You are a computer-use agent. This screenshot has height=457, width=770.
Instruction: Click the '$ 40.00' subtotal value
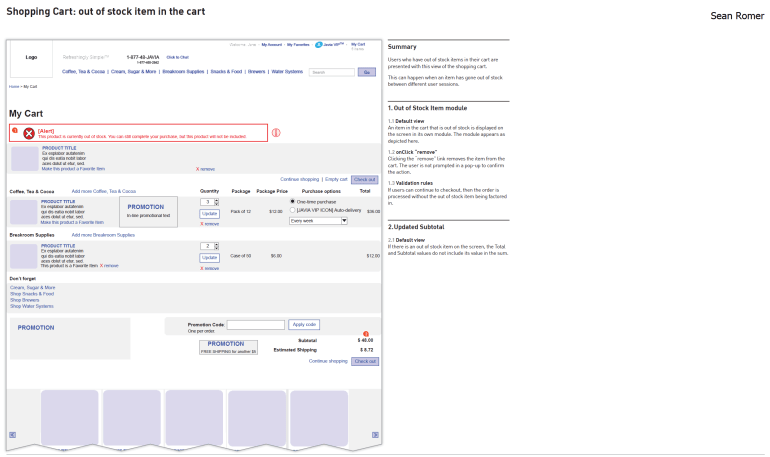tap(365, 340)
